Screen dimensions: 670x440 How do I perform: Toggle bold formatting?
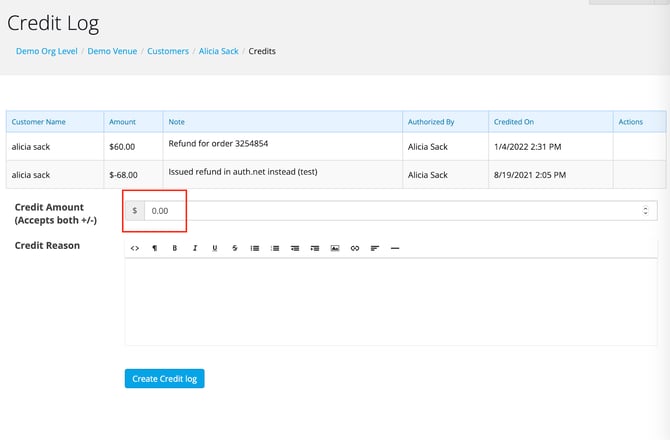pos(174,248)
